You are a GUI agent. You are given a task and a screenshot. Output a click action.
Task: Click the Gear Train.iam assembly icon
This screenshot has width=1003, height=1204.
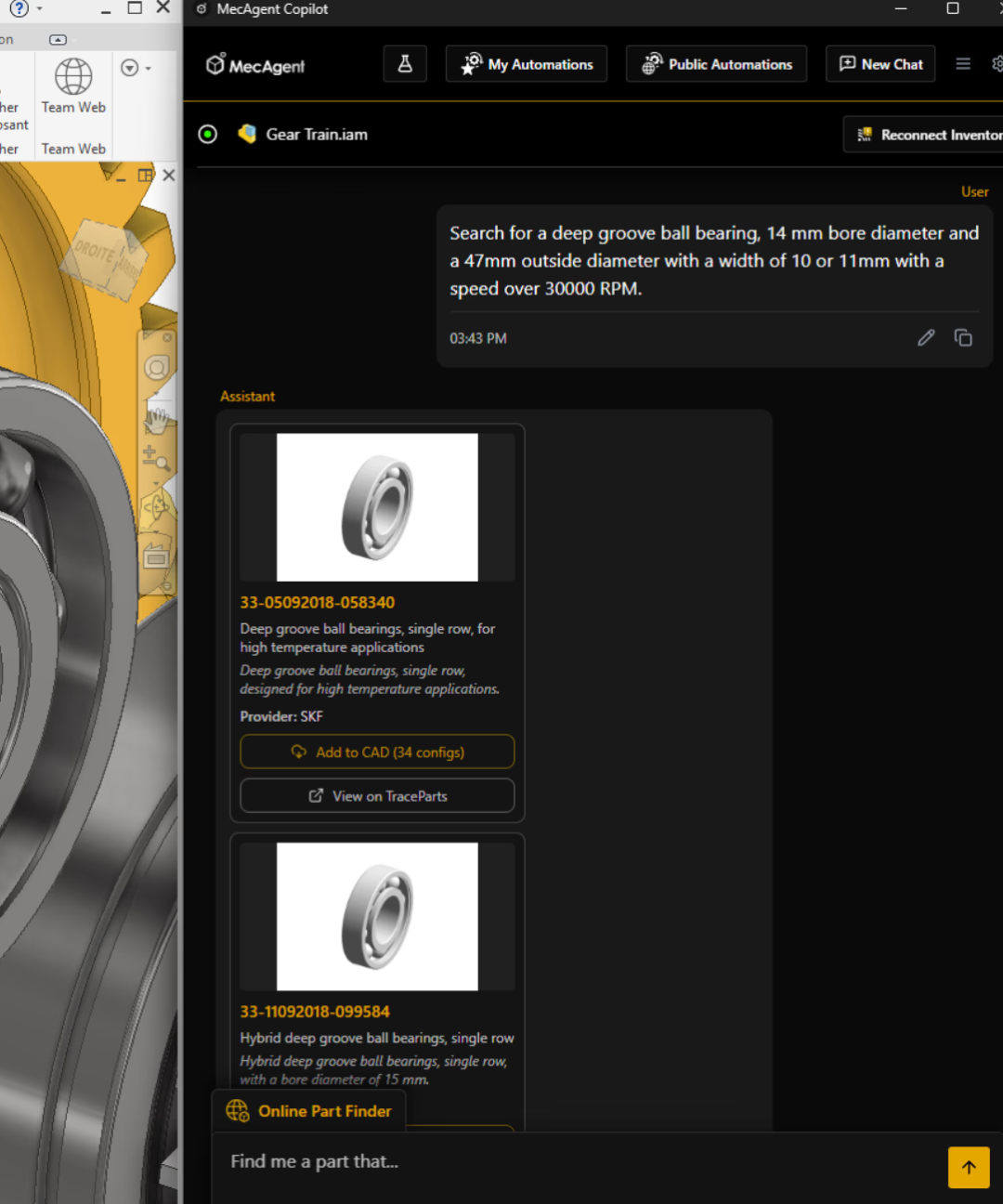[x=246, y=134]
